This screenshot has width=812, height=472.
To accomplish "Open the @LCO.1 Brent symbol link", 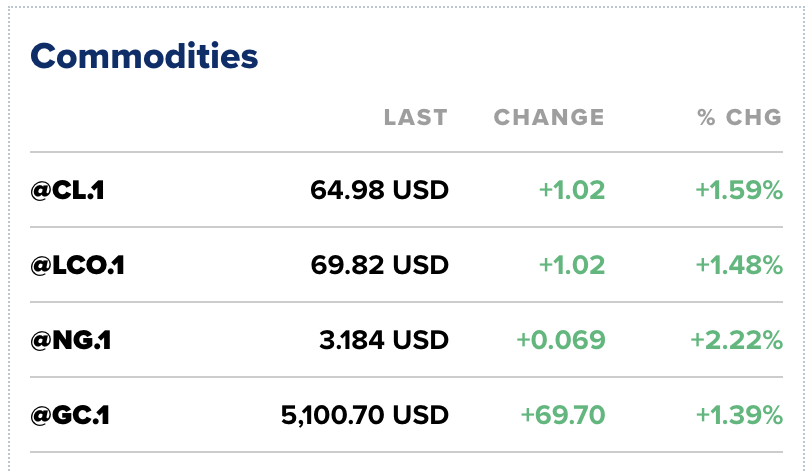I will [x=77, y=265].
